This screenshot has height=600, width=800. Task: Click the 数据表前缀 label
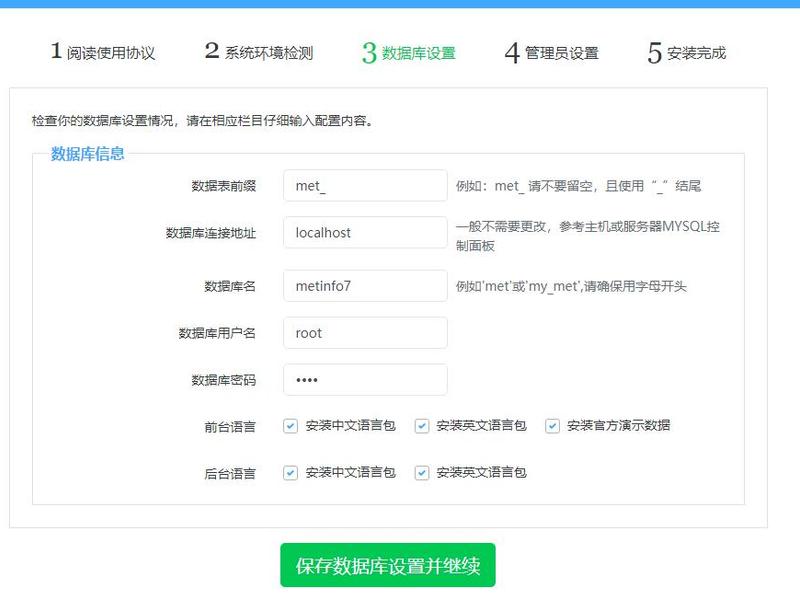click(x=223, y=186)
